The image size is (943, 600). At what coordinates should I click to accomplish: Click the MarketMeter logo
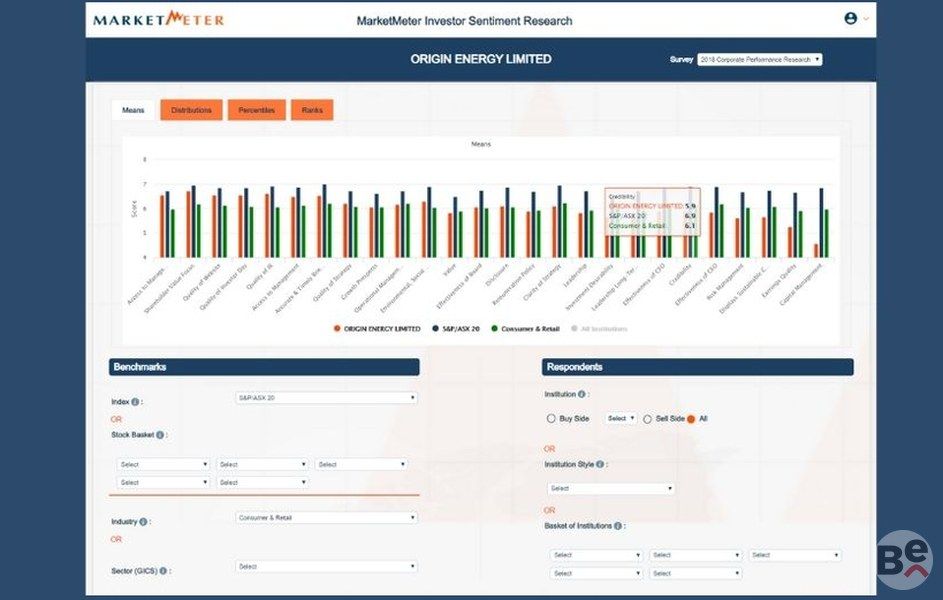[x=159, y=19]
